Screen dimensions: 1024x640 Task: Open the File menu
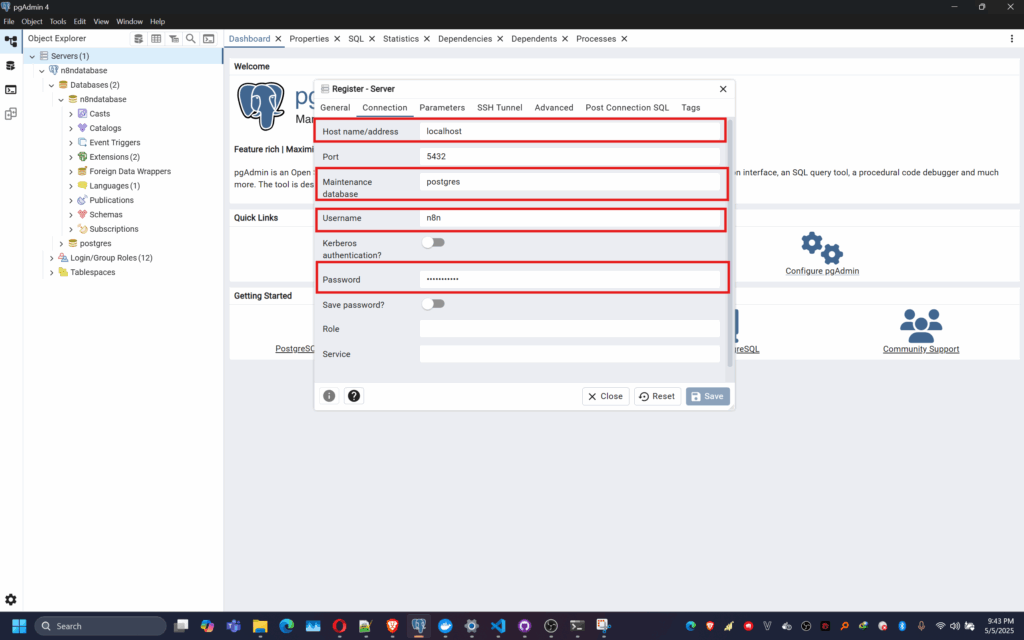click(8, 22)
